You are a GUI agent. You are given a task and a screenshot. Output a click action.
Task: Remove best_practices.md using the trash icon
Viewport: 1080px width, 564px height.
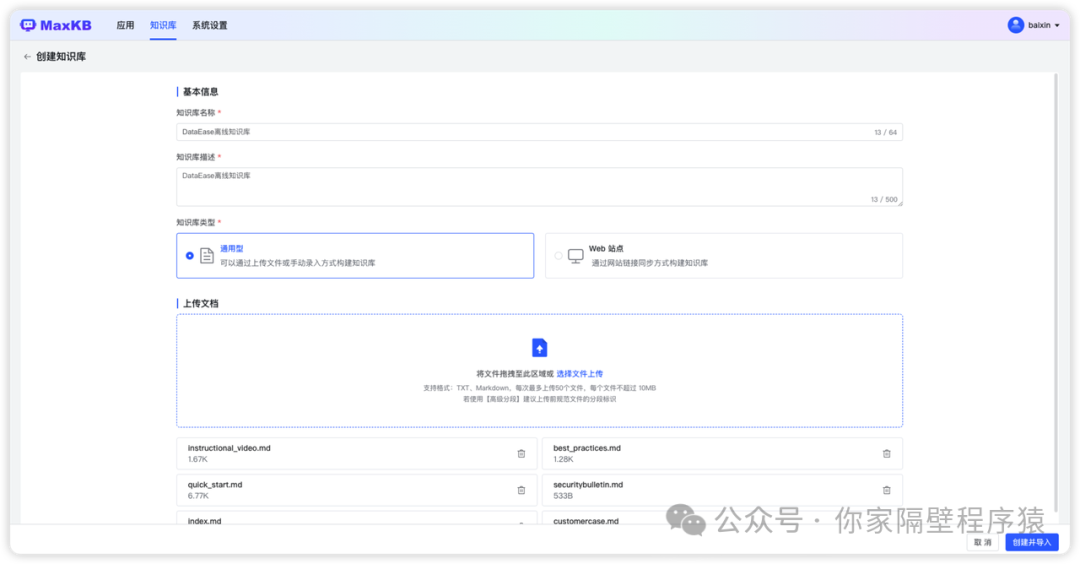886,454
